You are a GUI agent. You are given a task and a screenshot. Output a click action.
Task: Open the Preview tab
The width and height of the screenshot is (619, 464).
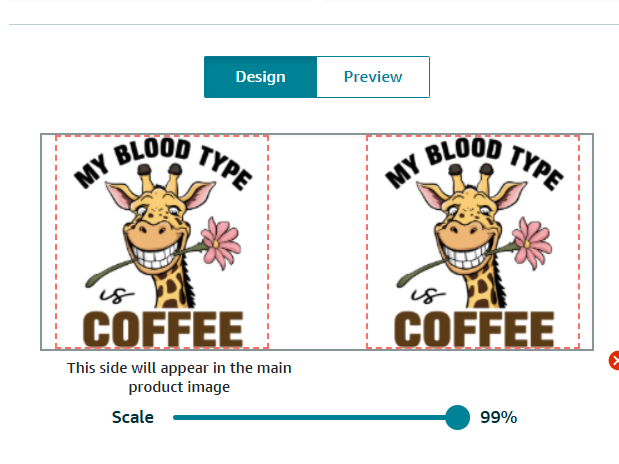click(373, 77)
